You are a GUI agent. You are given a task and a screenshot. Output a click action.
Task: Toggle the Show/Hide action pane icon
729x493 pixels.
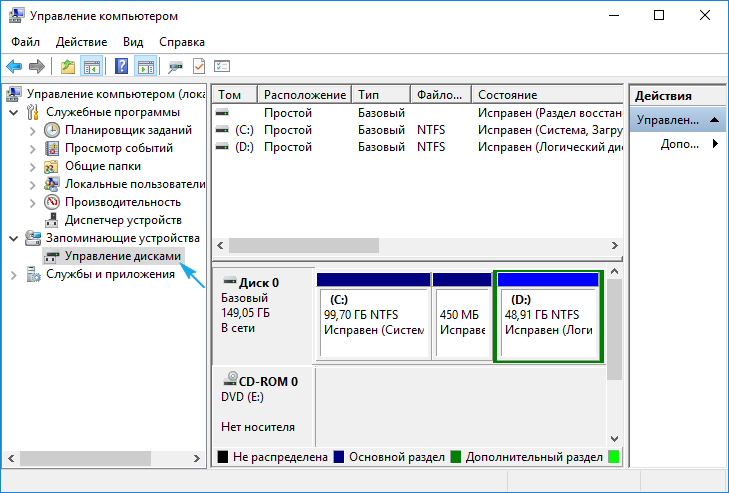click(145, 67)
